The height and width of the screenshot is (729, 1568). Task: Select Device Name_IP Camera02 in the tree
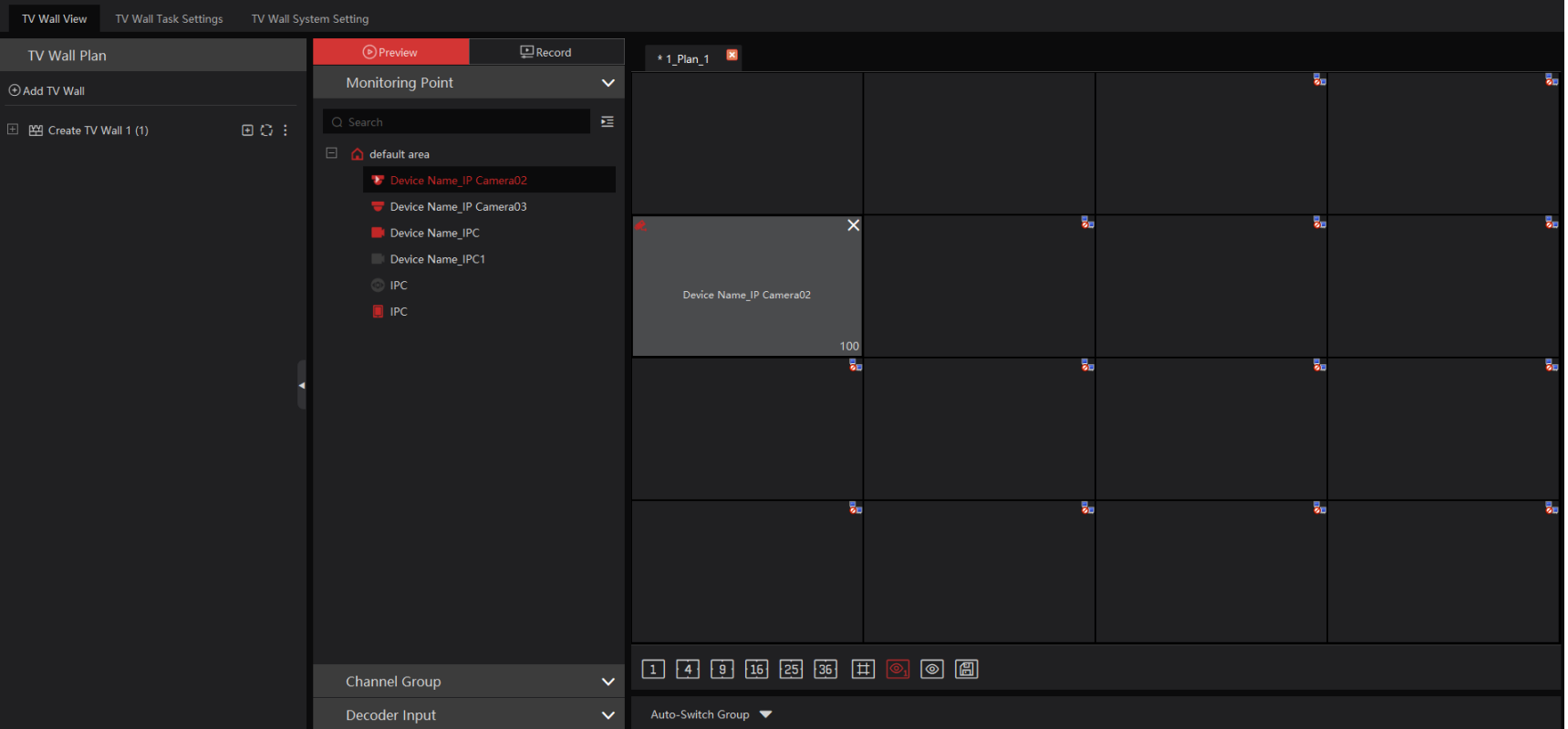click(489, 180)
